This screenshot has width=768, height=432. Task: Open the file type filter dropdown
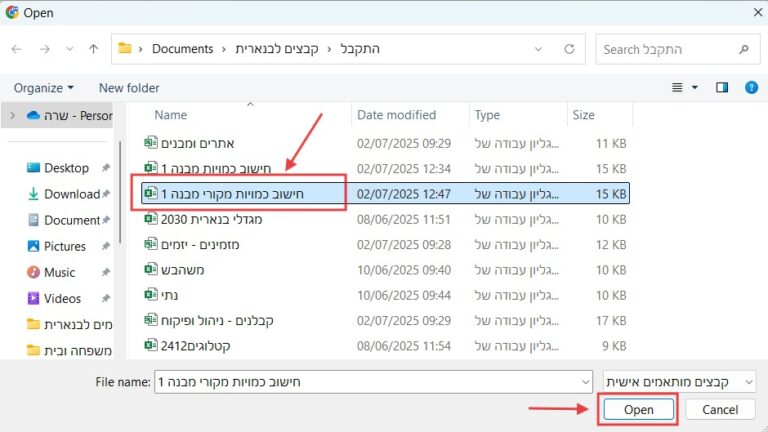680,382
